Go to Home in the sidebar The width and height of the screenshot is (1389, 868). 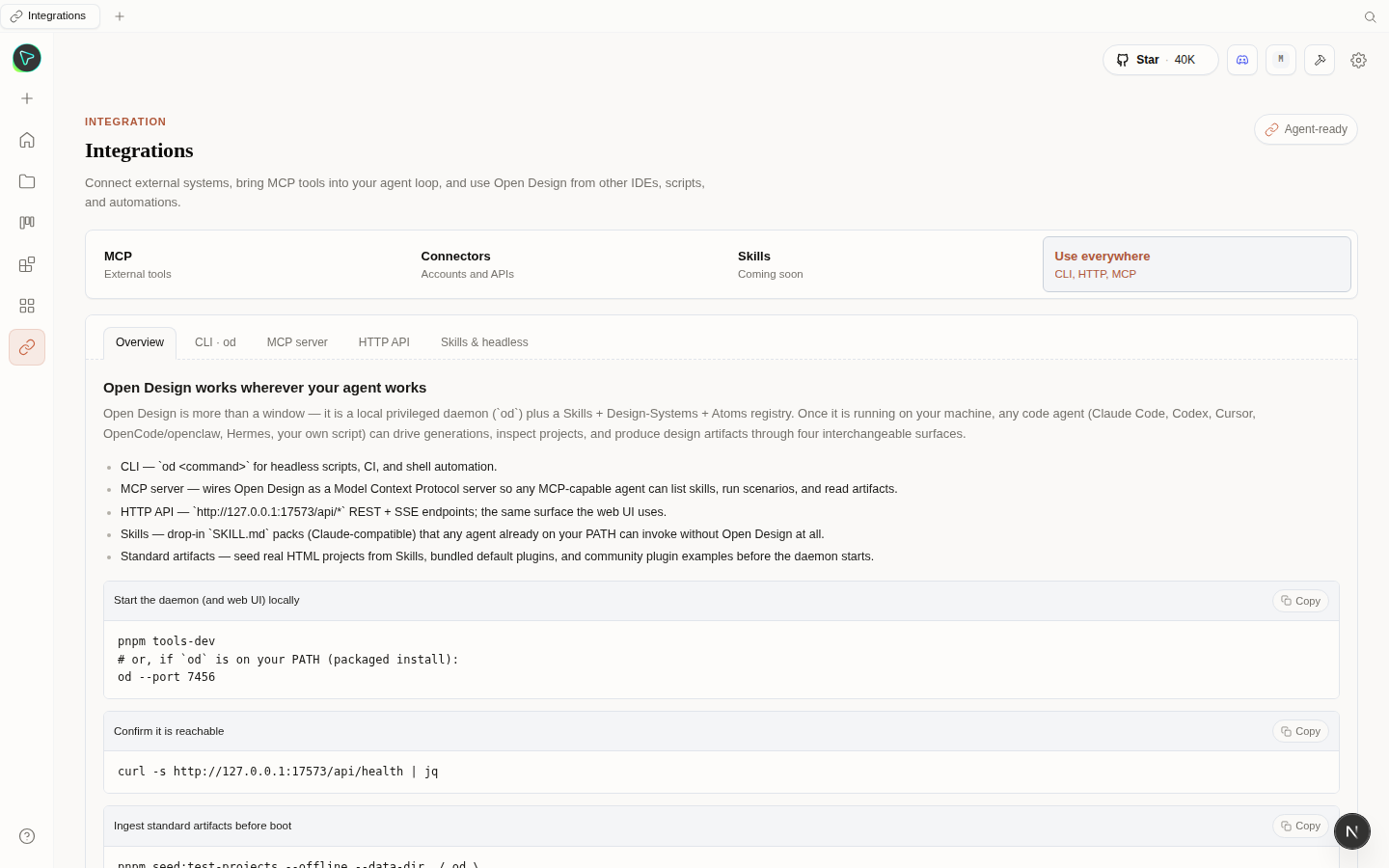coord(27,140)
